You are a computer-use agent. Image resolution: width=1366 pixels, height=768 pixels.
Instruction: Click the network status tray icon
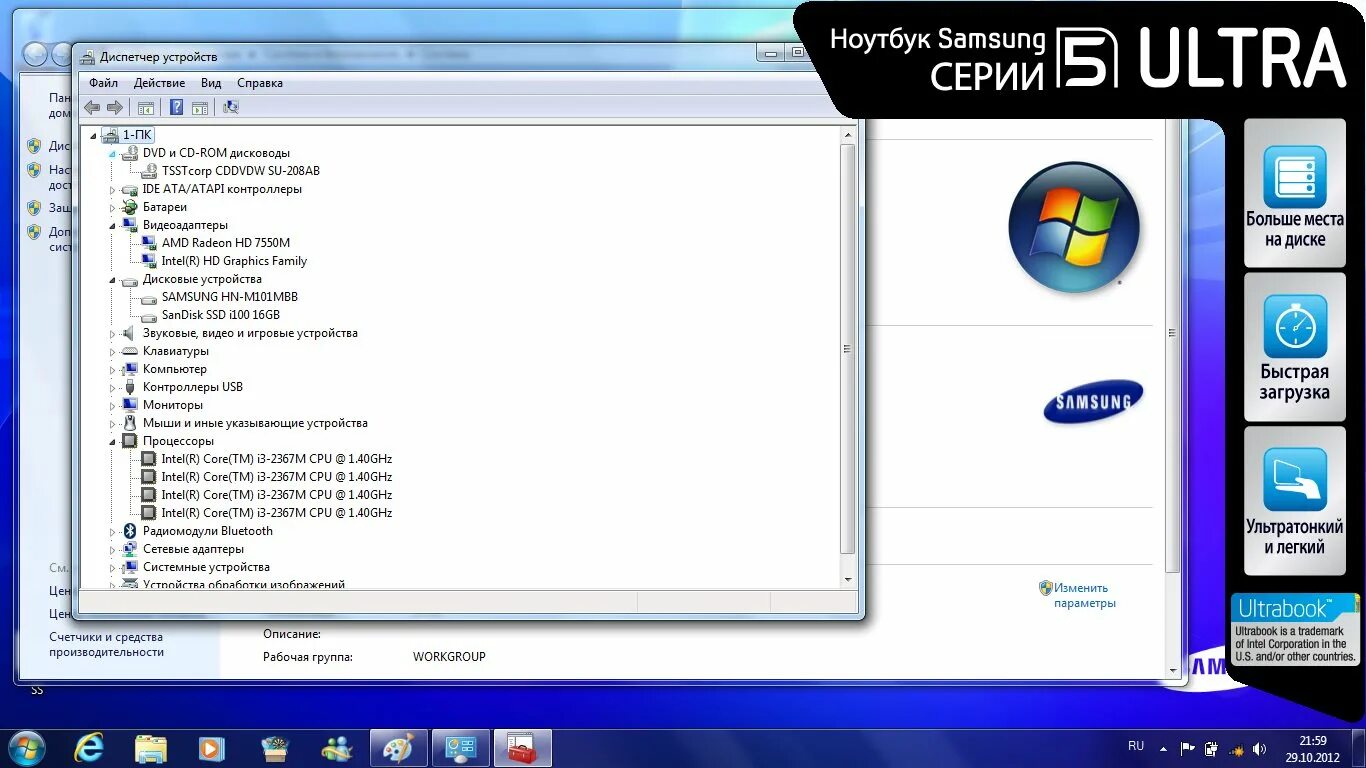pyautogui.click(x=1235, y=748)
